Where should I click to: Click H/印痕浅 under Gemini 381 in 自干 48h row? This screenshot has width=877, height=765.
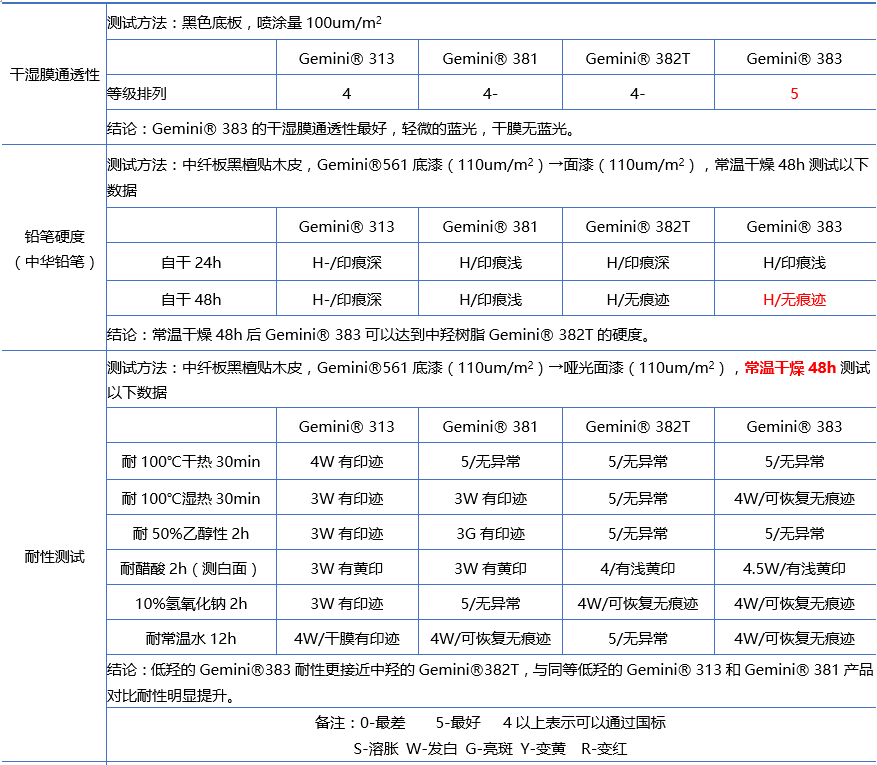pos(491,300)
